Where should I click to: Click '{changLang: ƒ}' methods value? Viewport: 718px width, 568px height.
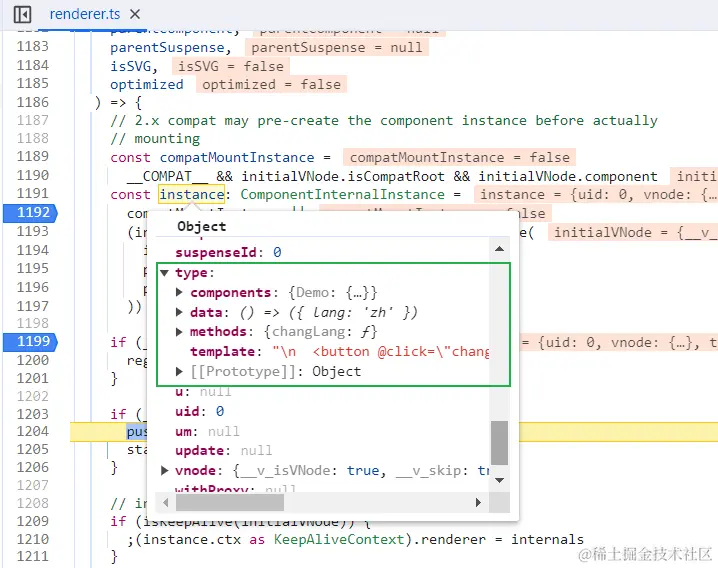pos(321,332)
